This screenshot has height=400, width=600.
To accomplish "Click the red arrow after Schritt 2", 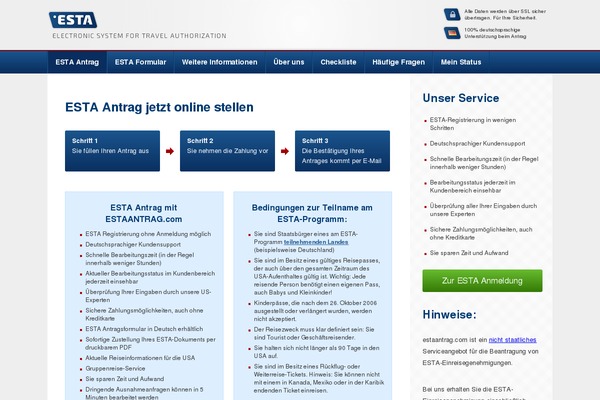I will point(285,151).
